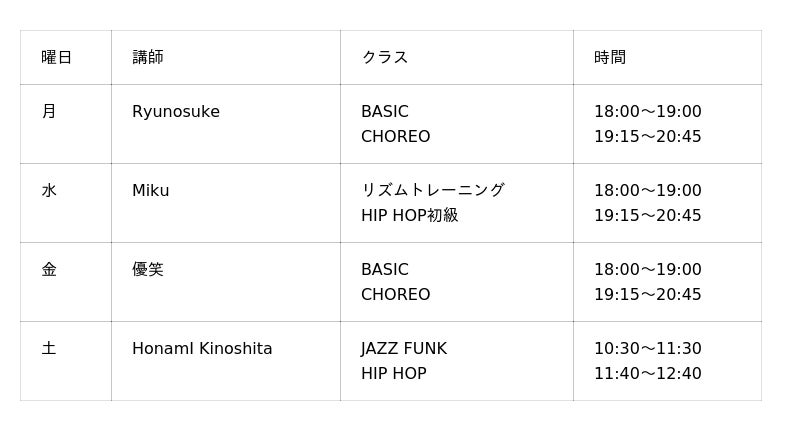Click the リズムトレーニング class entry
This screenshot has height=431, width=800.
[x=433, y=190]
